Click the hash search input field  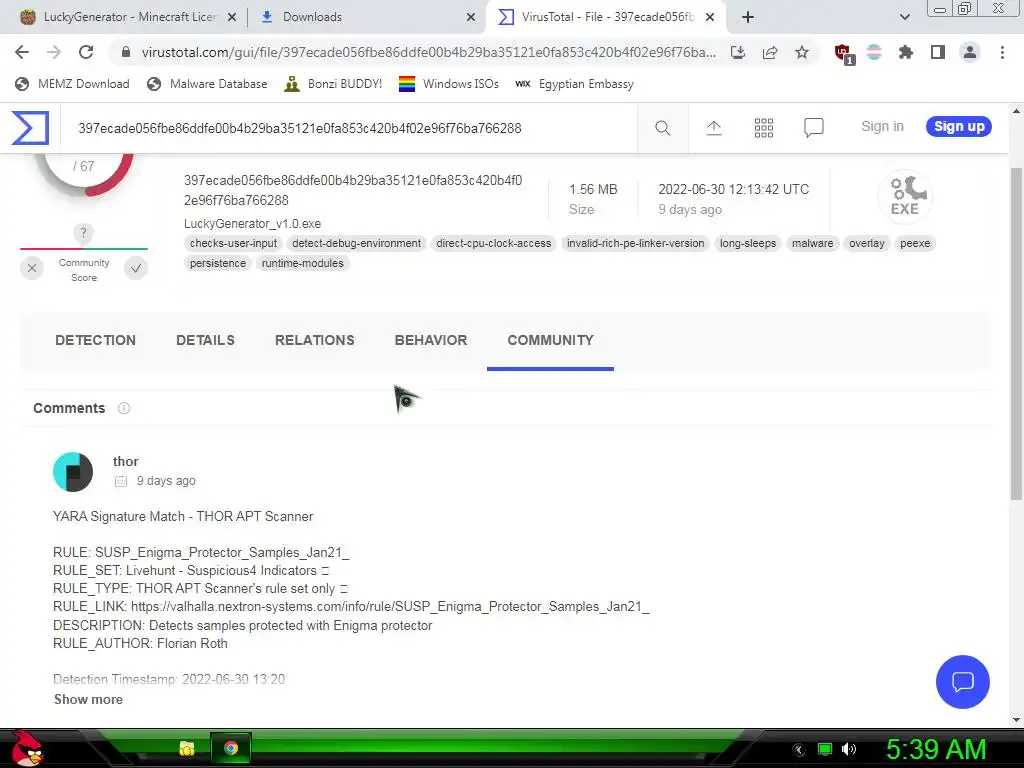coord(349,128)
